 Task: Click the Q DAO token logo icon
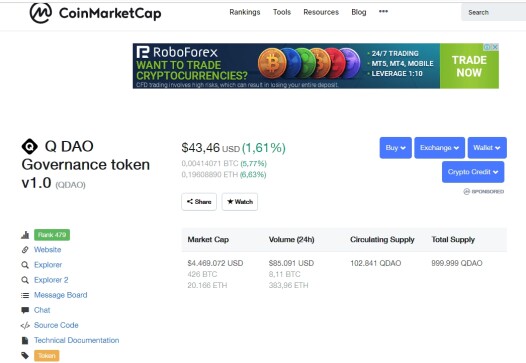[30, 147]
